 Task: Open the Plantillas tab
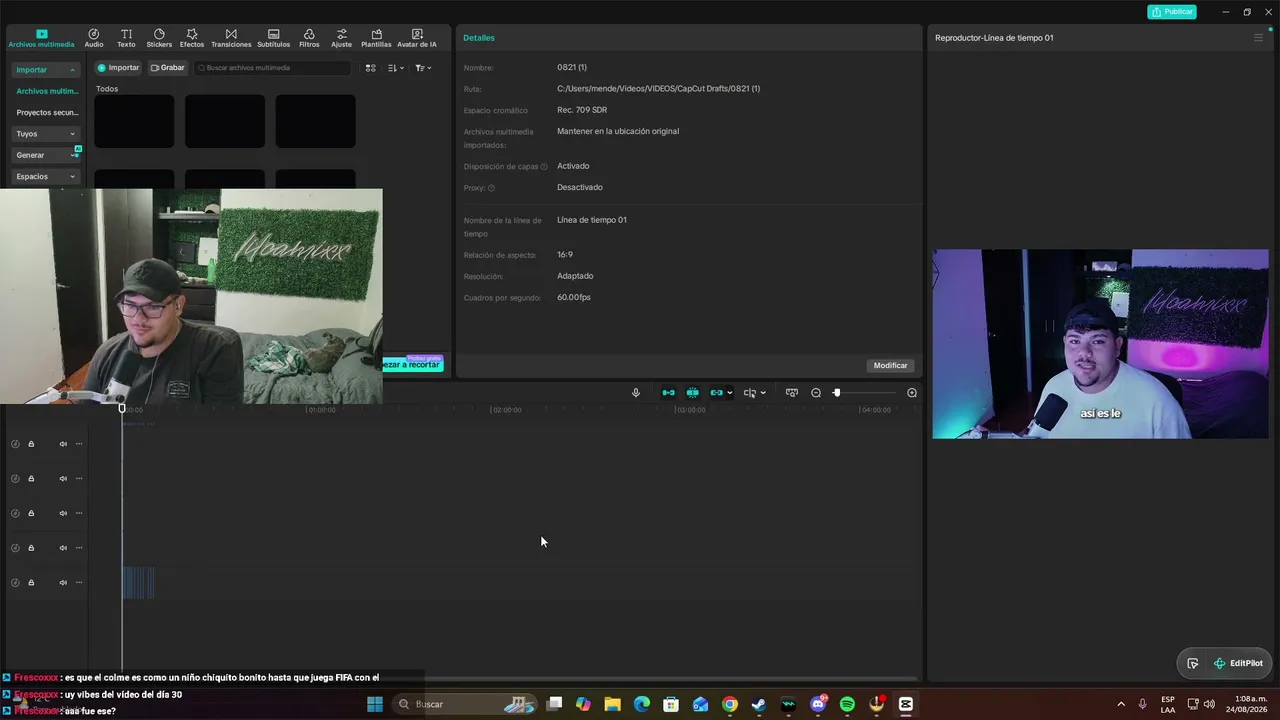376,38
